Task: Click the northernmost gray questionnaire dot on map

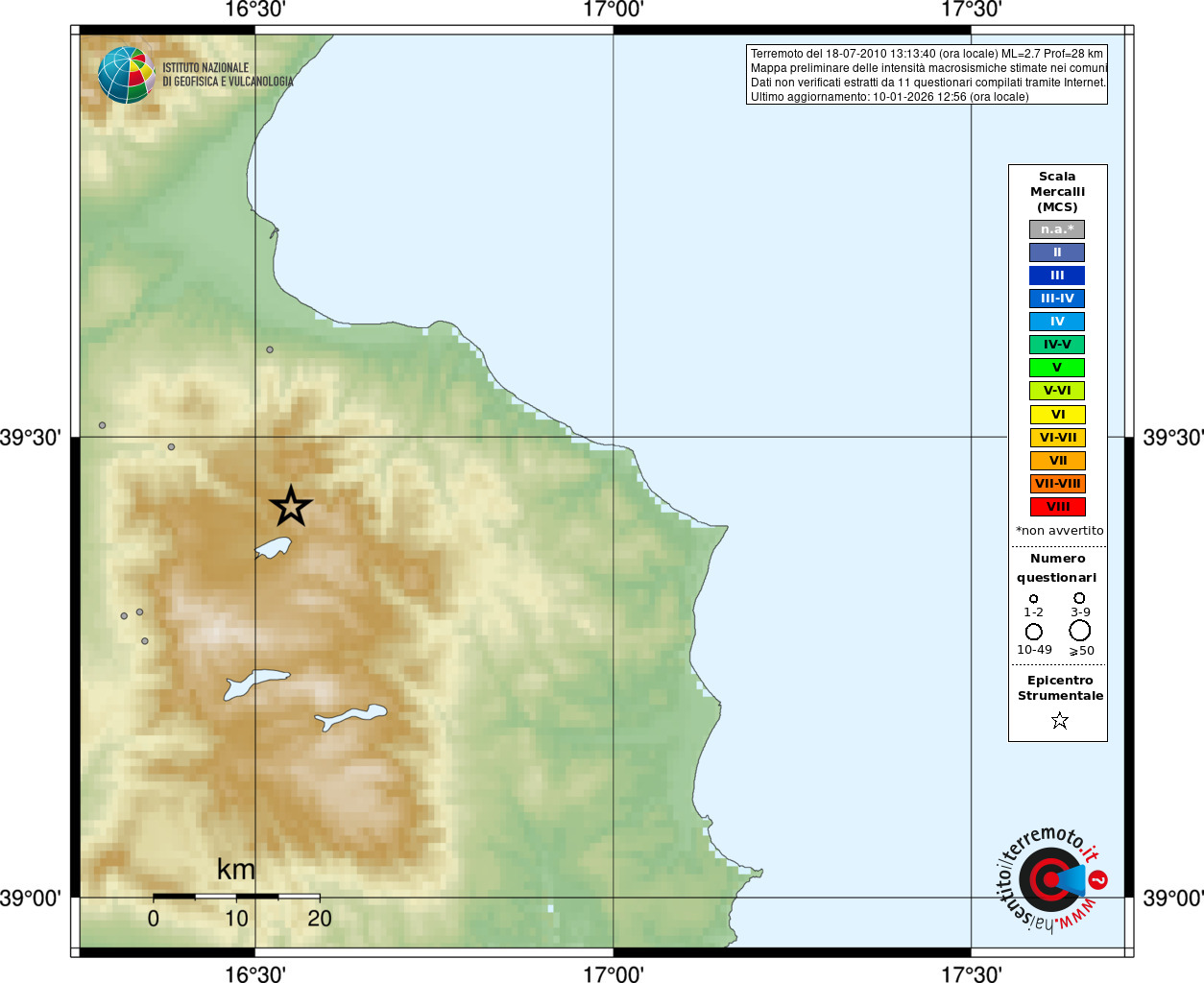Action: pos(270,349)
